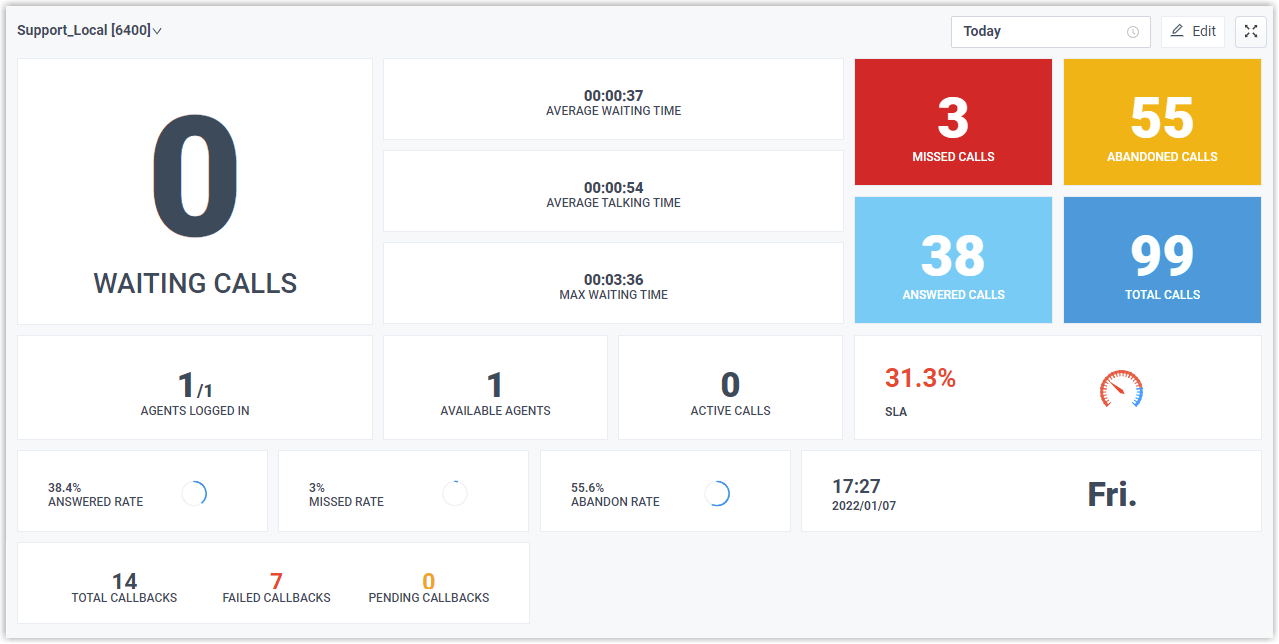The width and height of the screenshot is (1279, 644).
Task: Click the AVERAGE WAITING TIME label
Action: [x=613, y=111]
